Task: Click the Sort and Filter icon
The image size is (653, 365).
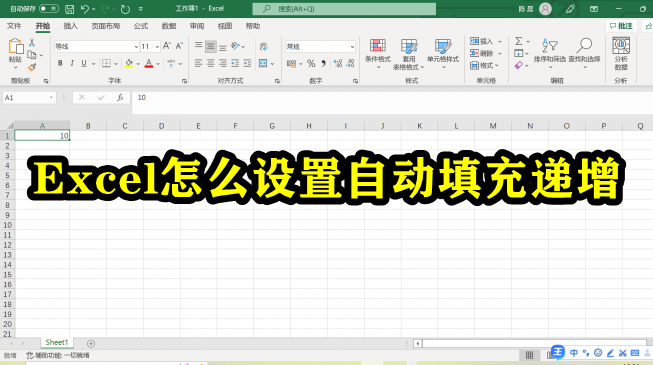Action: pyautogui.click(x=549, y=45)
